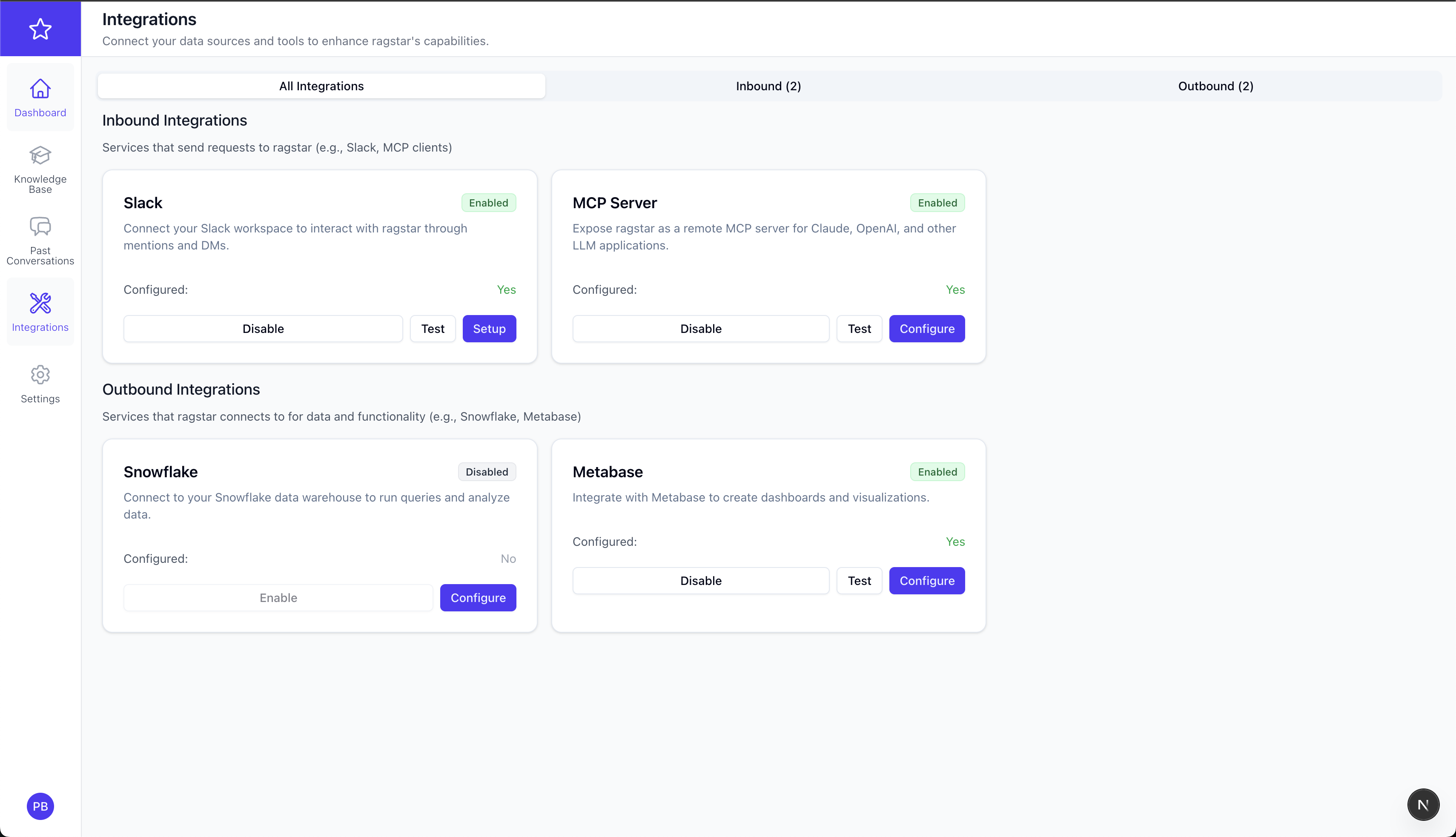Select the All Integrations tab

tap(321, 86)
